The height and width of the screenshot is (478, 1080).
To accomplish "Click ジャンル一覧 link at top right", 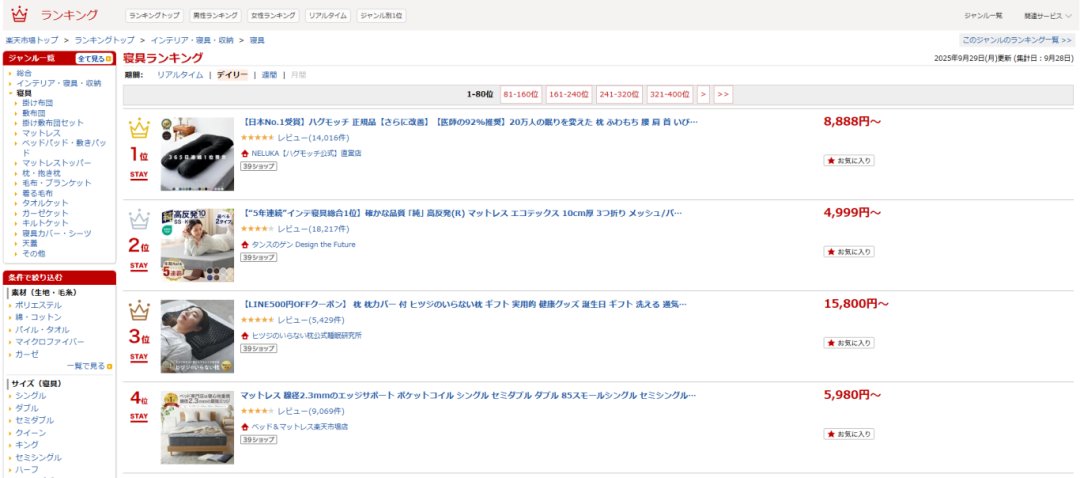I will tap(983, 15).
